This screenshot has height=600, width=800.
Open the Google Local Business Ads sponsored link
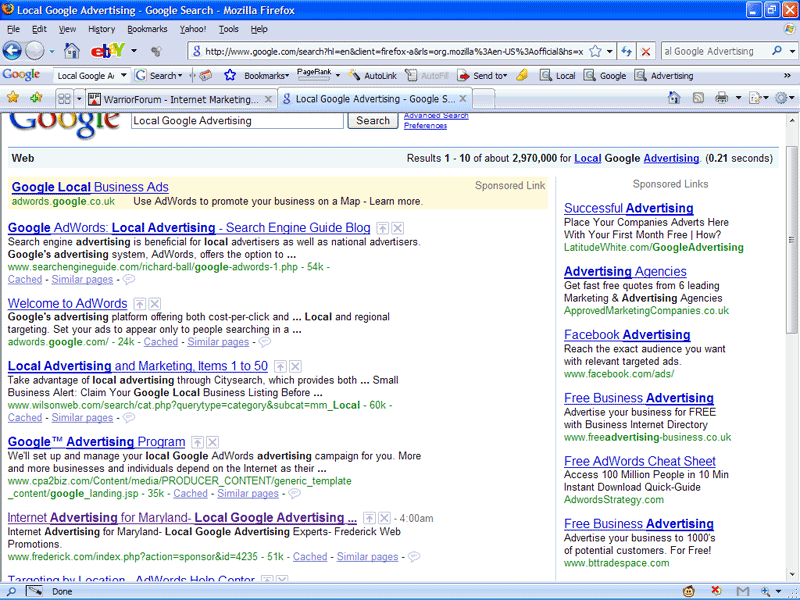[x=90, y=187]
